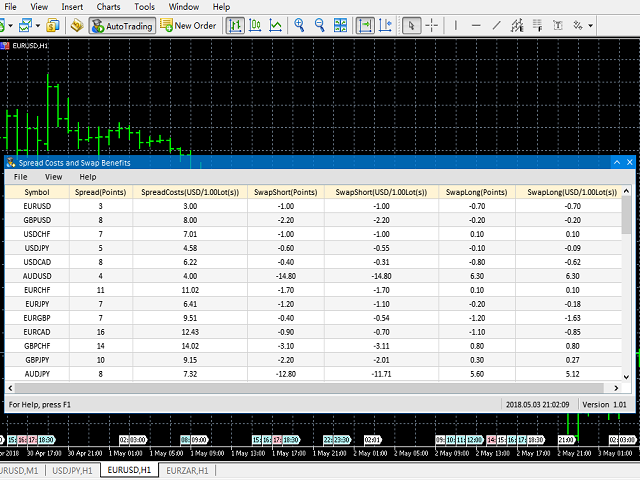Switch chart to candlesticks mode

256,26
